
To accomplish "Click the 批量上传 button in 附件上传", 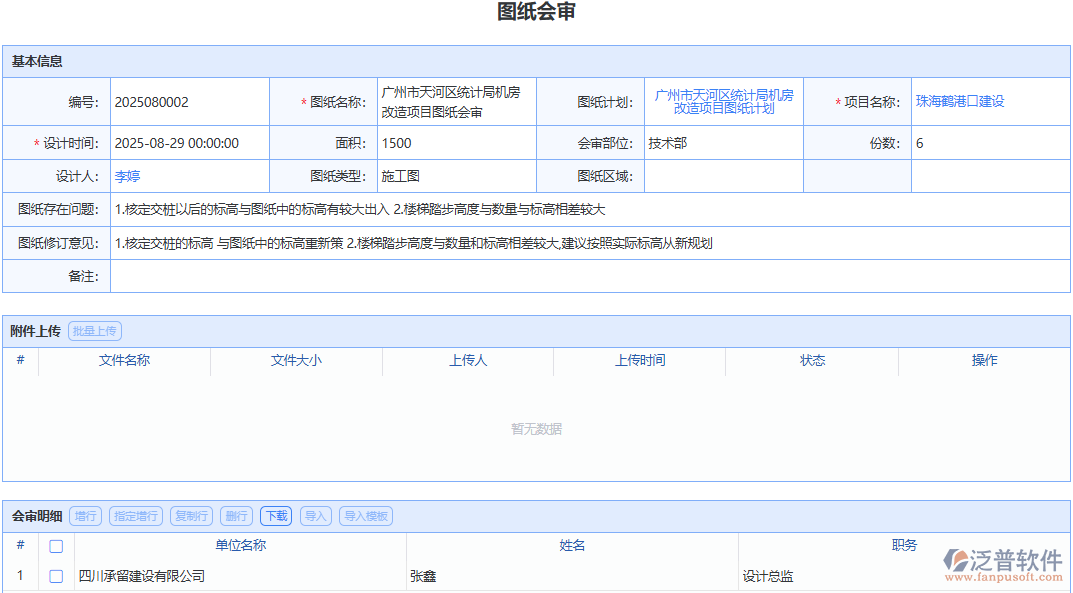I will (x=94, y=331).
